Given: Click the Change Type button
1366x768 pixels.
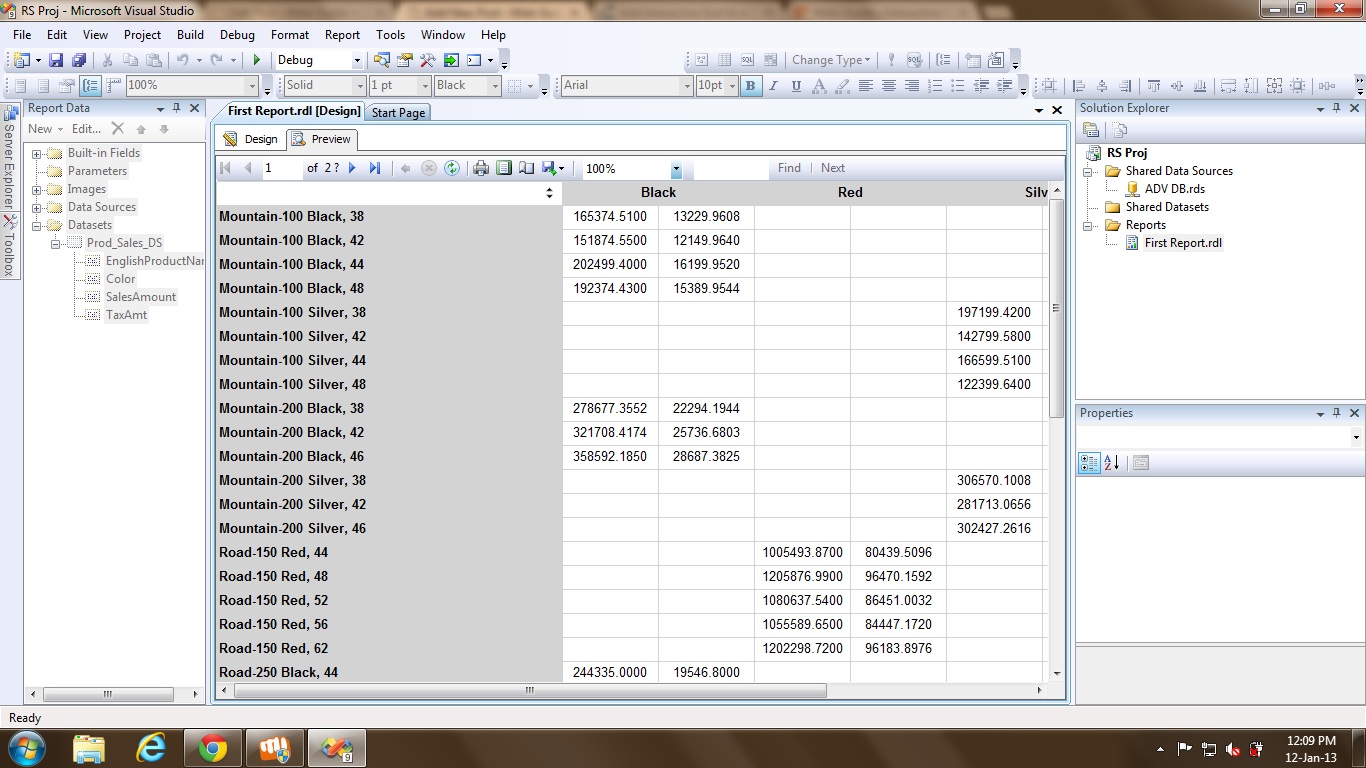Looking at the screenshot, I should (830, 60).
